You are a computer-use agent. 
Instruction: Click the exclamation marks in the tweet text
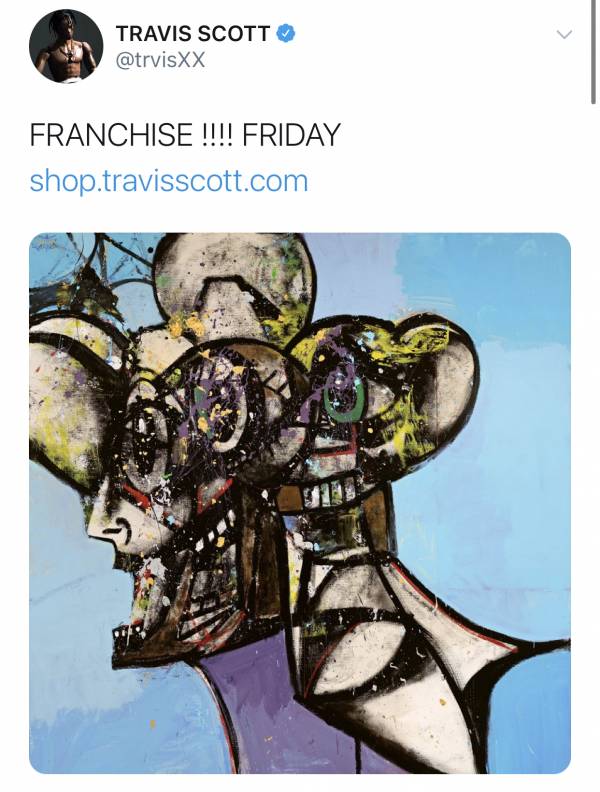tap(217, 135)
